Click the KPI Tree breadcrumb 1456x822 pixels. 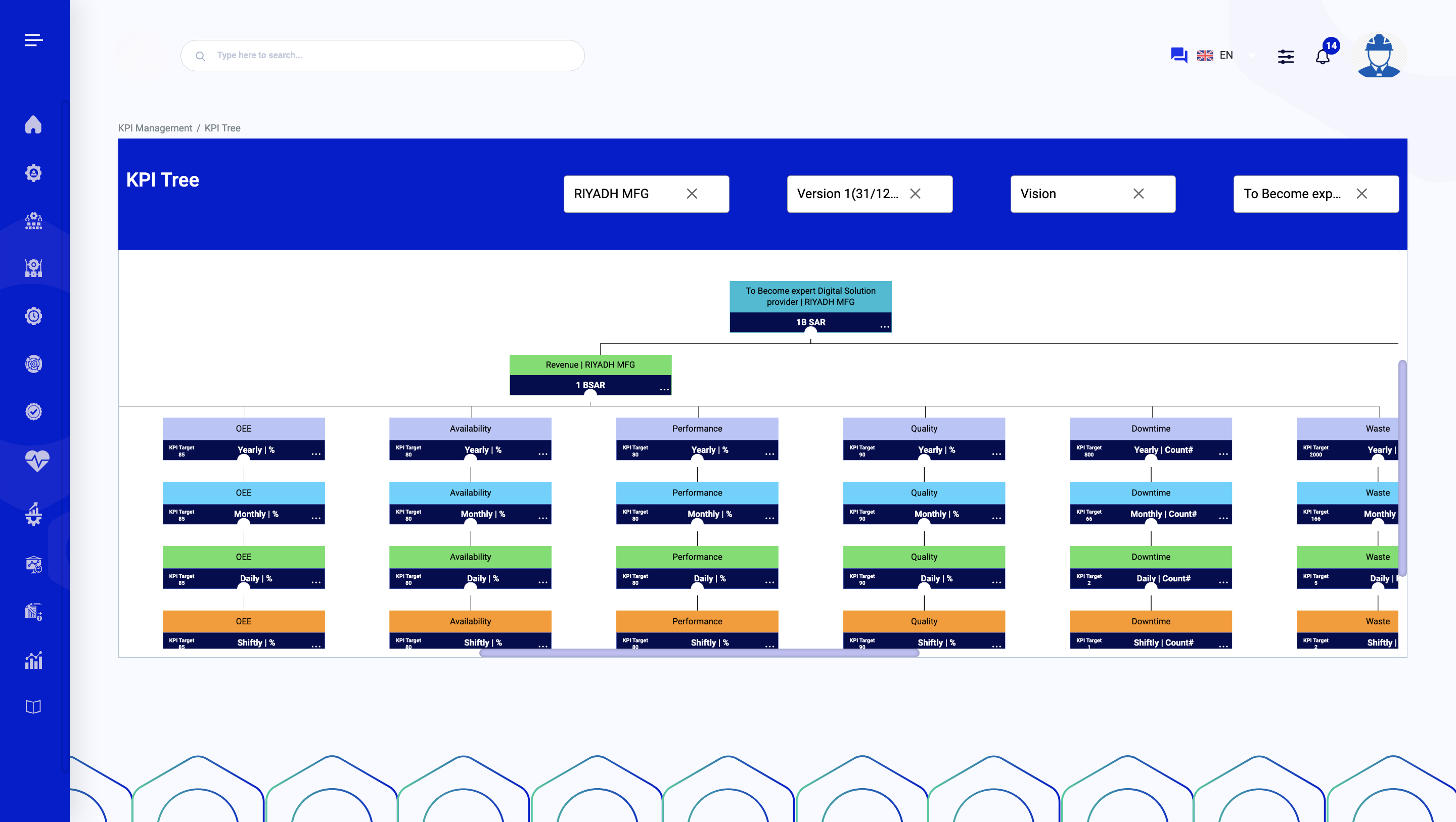[222, 128]
